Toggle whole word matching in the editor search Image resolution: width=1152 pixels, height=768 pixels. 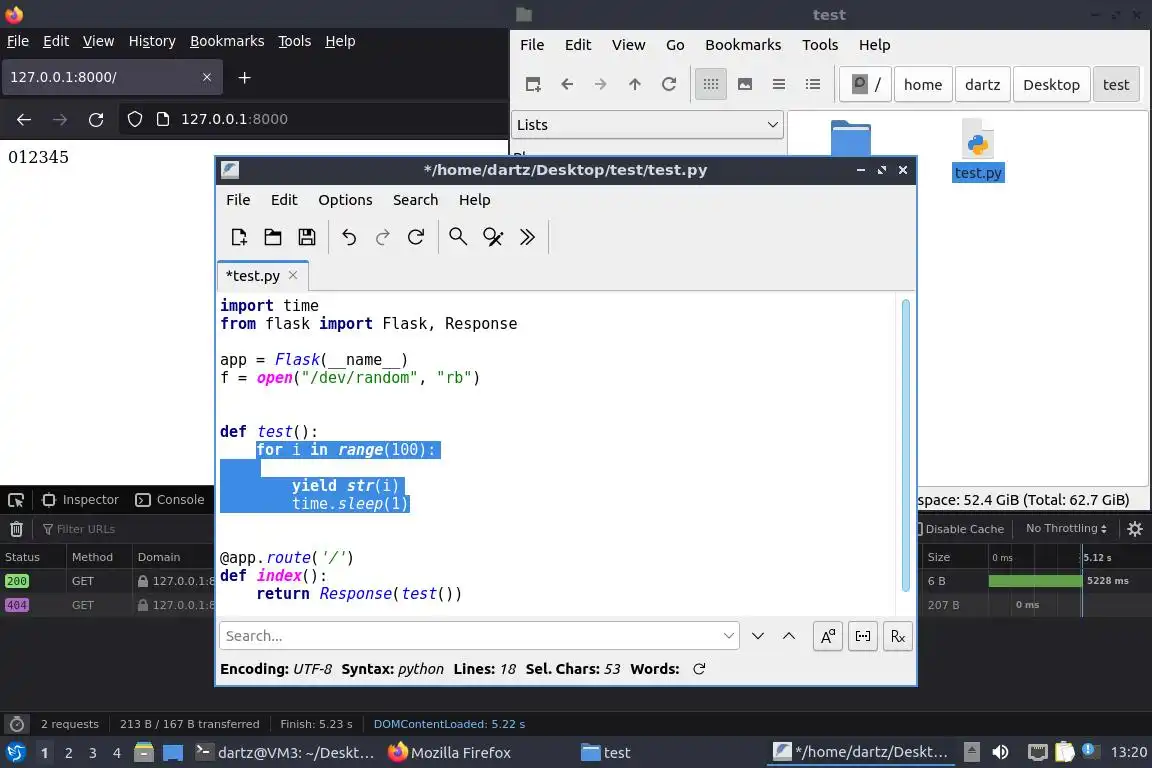pyautogui.click(x=863, y=636)
